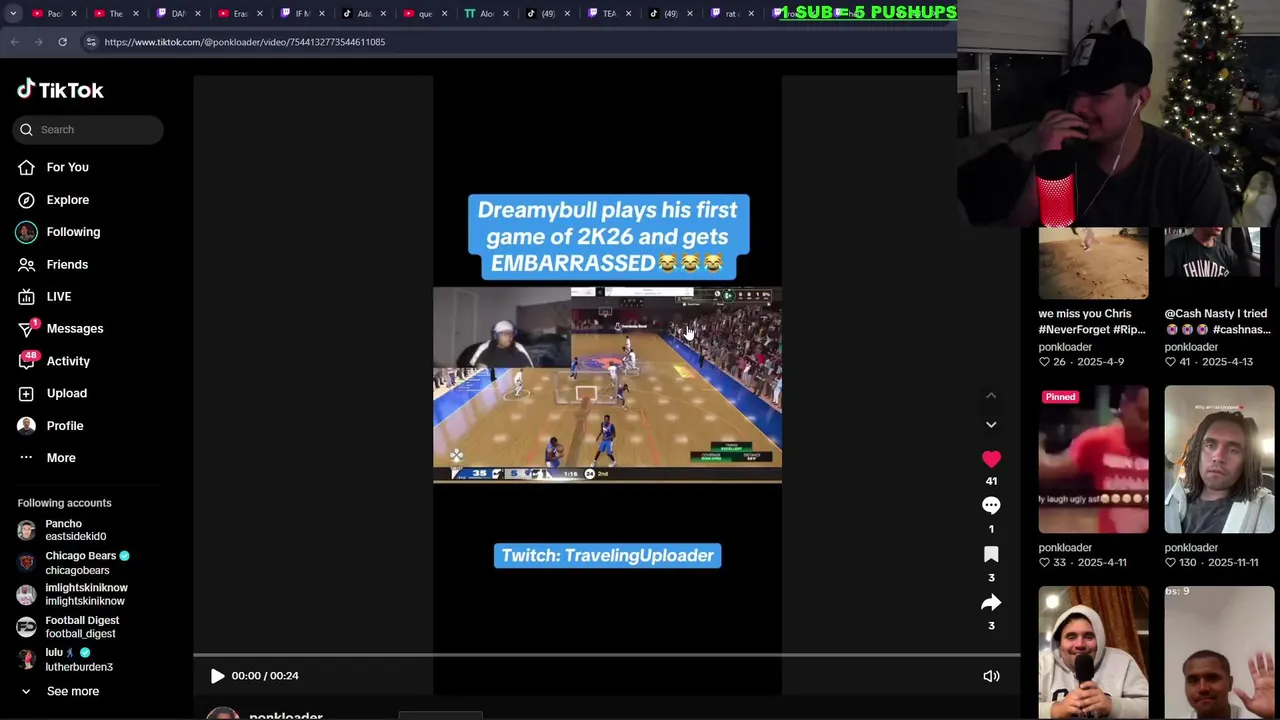Image resolution: width=1280 pixels, height=720 pixels.
Task: Open the Pinned video thumbnail
Action: coord(1093,460)
